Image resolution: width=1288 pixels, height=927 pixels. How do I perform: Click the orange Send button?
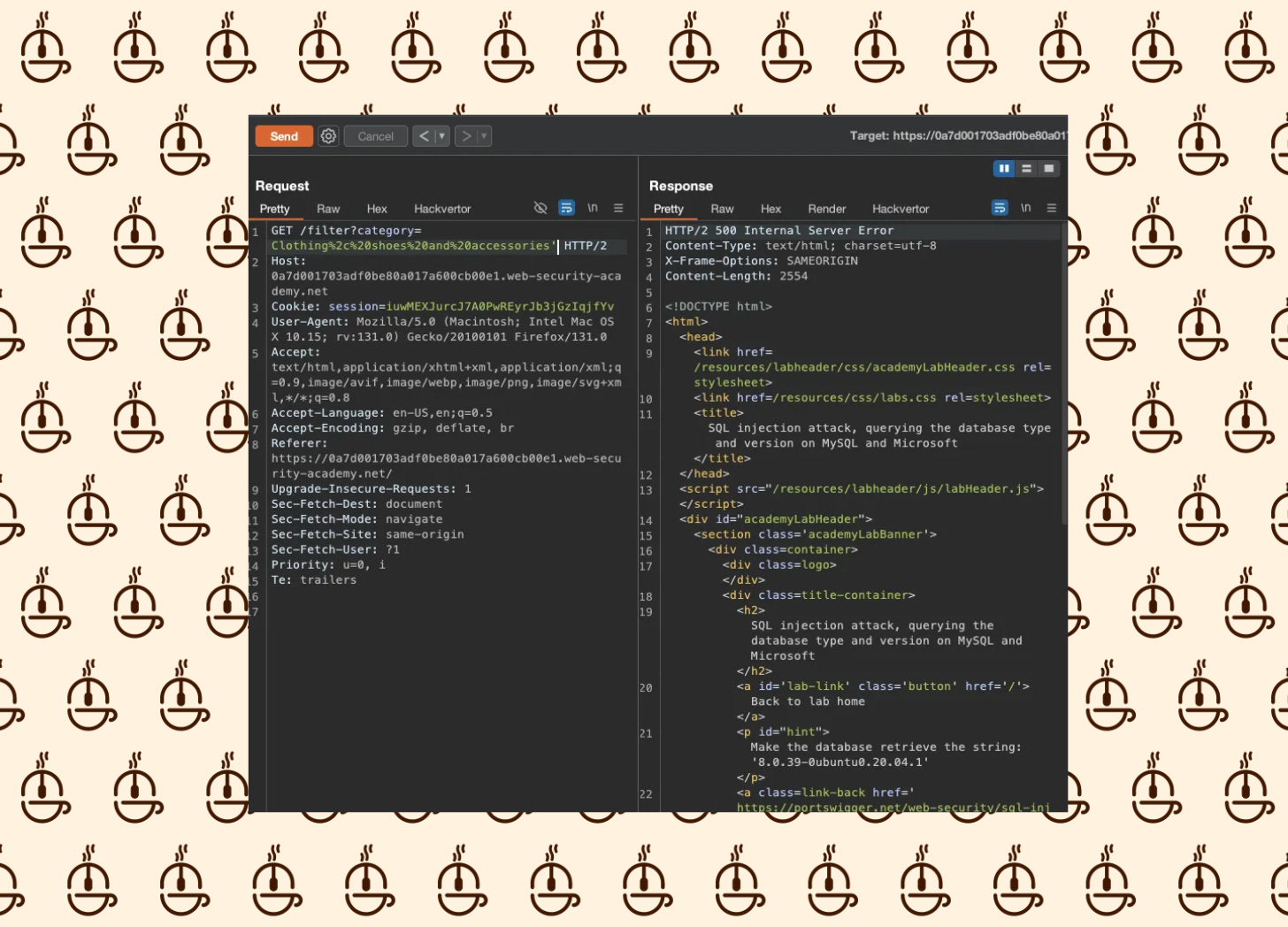284,136
